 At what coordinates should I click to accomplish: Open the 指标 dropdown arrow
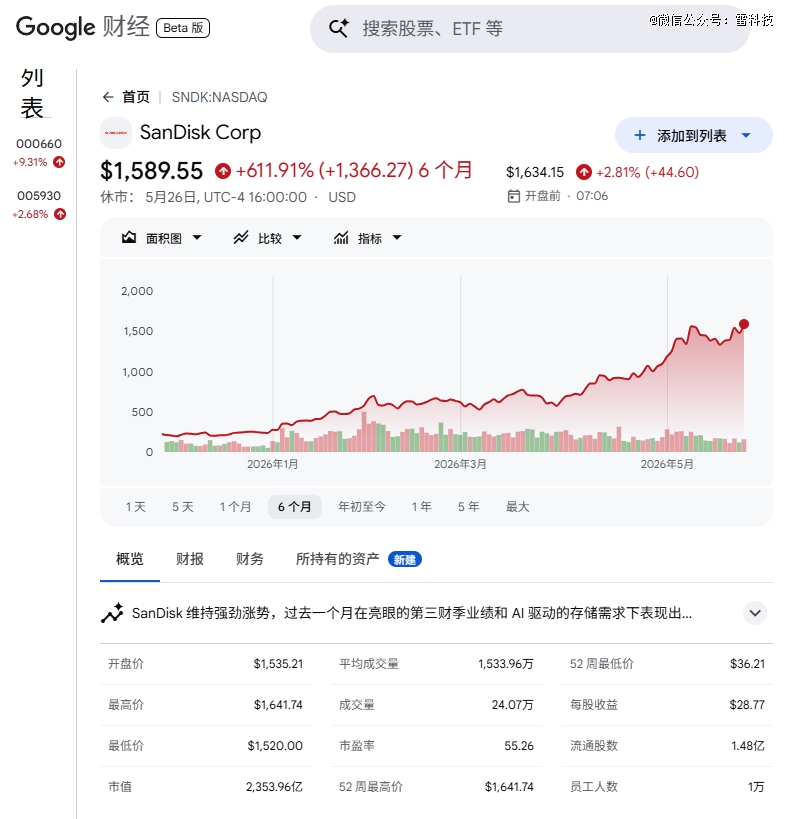click(x=397, y=238)
